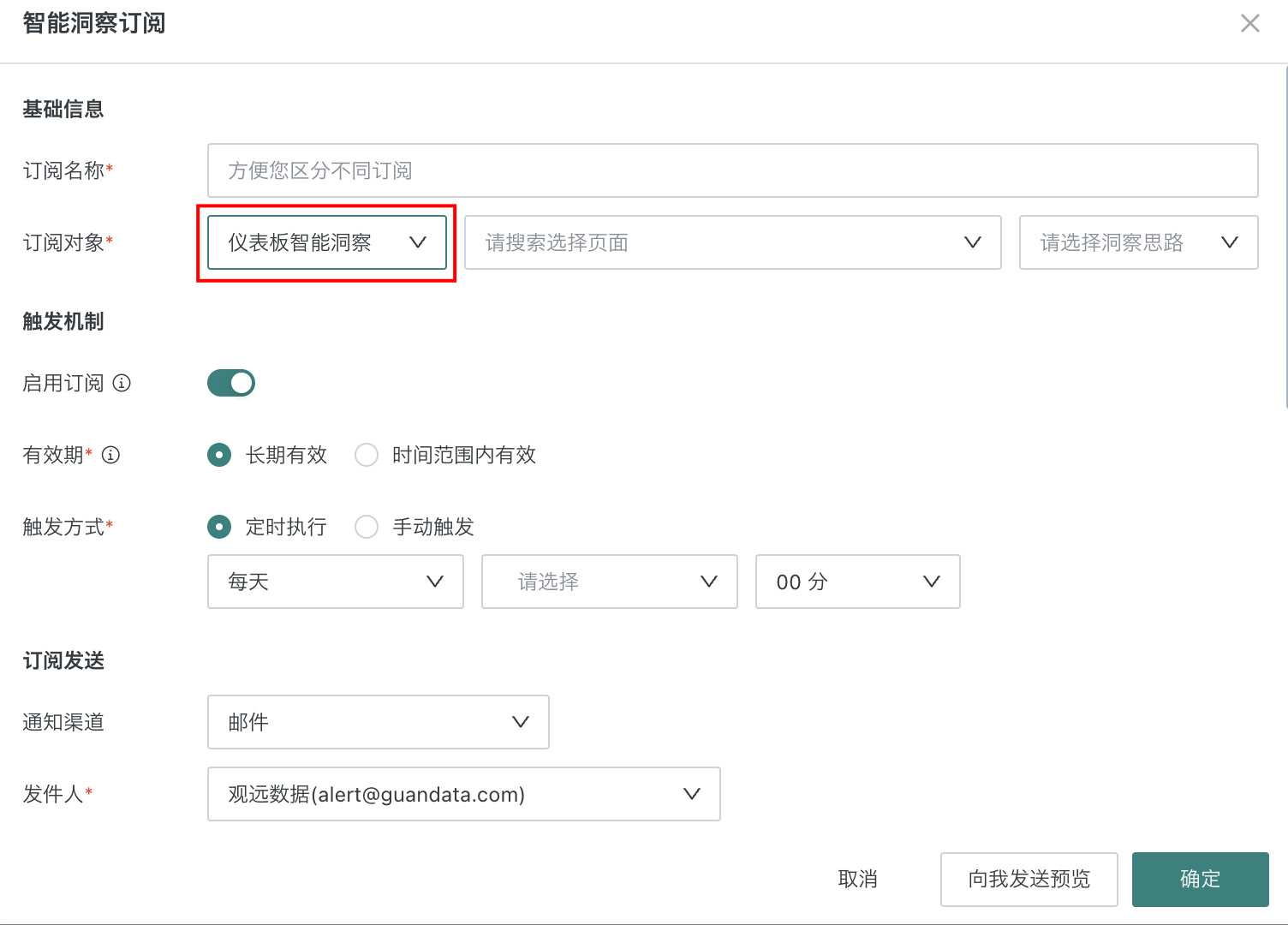Viewport: 1288px width, 925px height.
Task: Expand the 请选择洞察思路 dropdown
Action: 1138,242
